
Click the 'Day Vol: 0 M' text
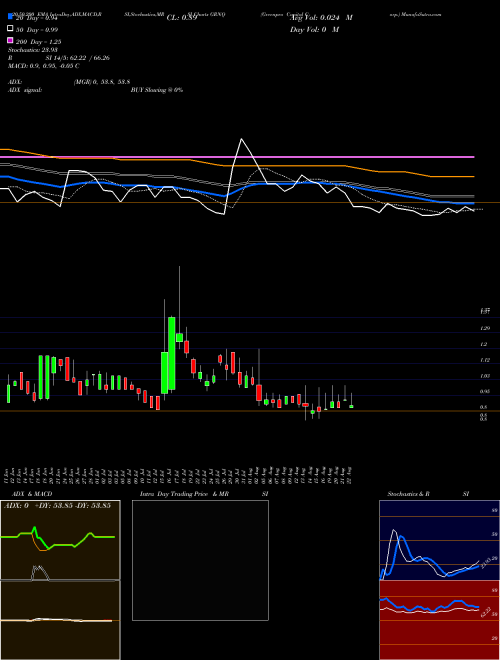[x=314, y=29]
